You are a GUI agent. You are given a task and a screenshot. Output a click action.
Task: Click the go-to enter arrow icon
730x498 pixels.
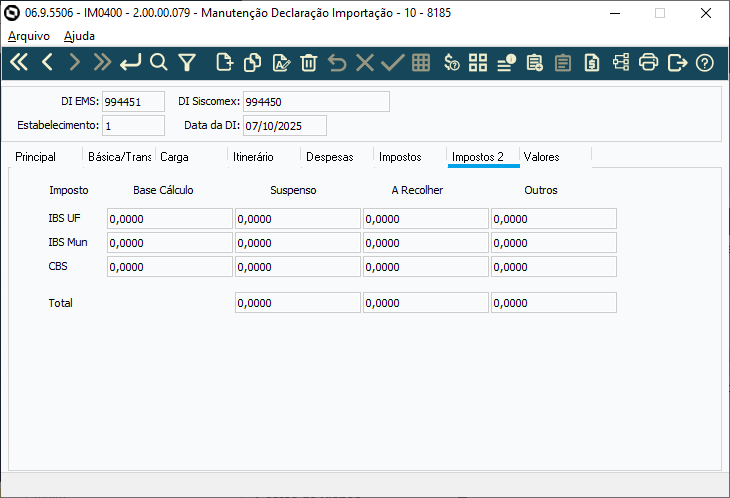(x=130, y=62)
